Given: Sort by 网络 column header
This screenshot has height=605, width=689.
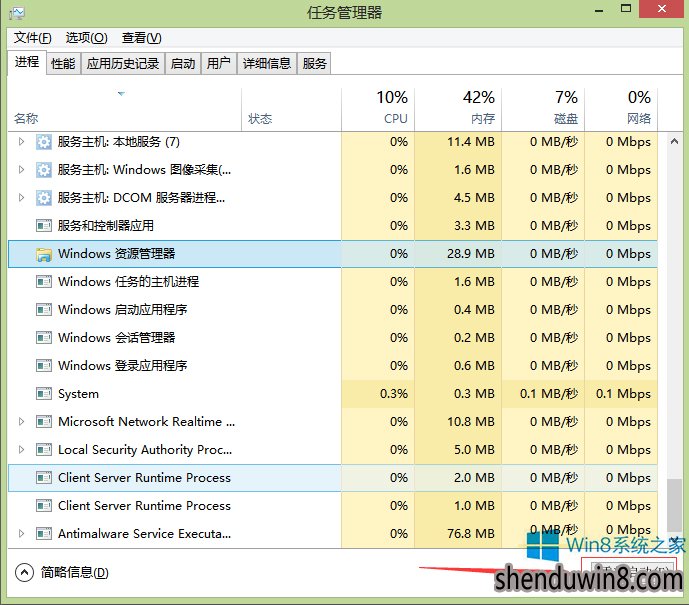Looking at the screenshot, I should point(621,110).
